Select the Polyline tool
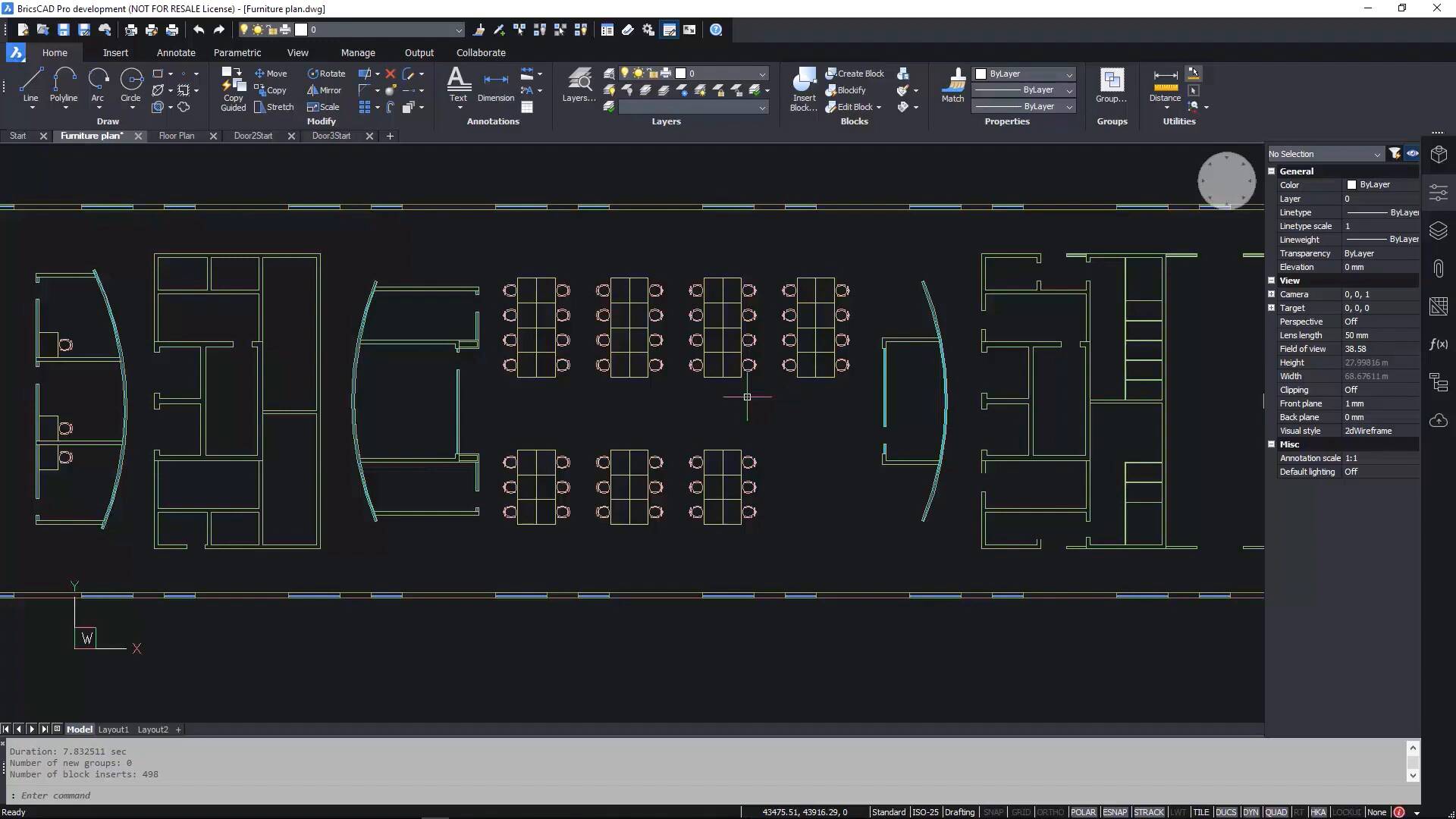 coord(64,85)
